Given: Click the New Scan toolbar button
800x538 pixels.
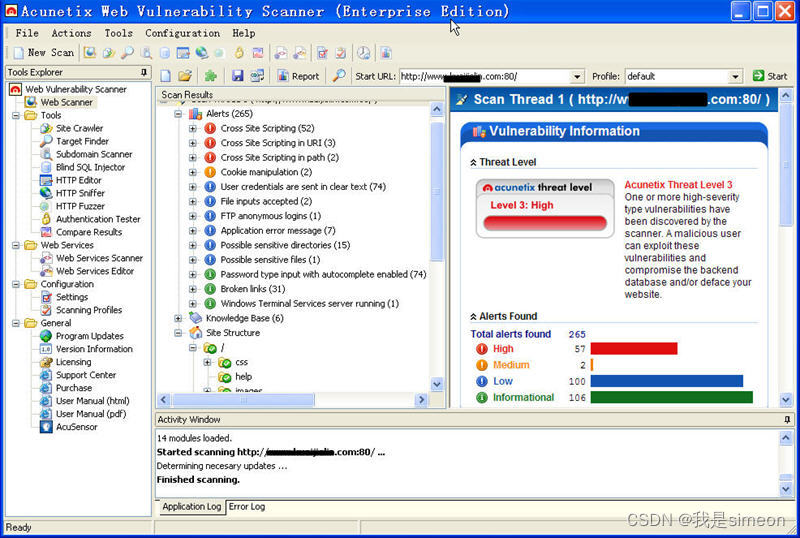Looking at the screenshot, I should [43, 53].
